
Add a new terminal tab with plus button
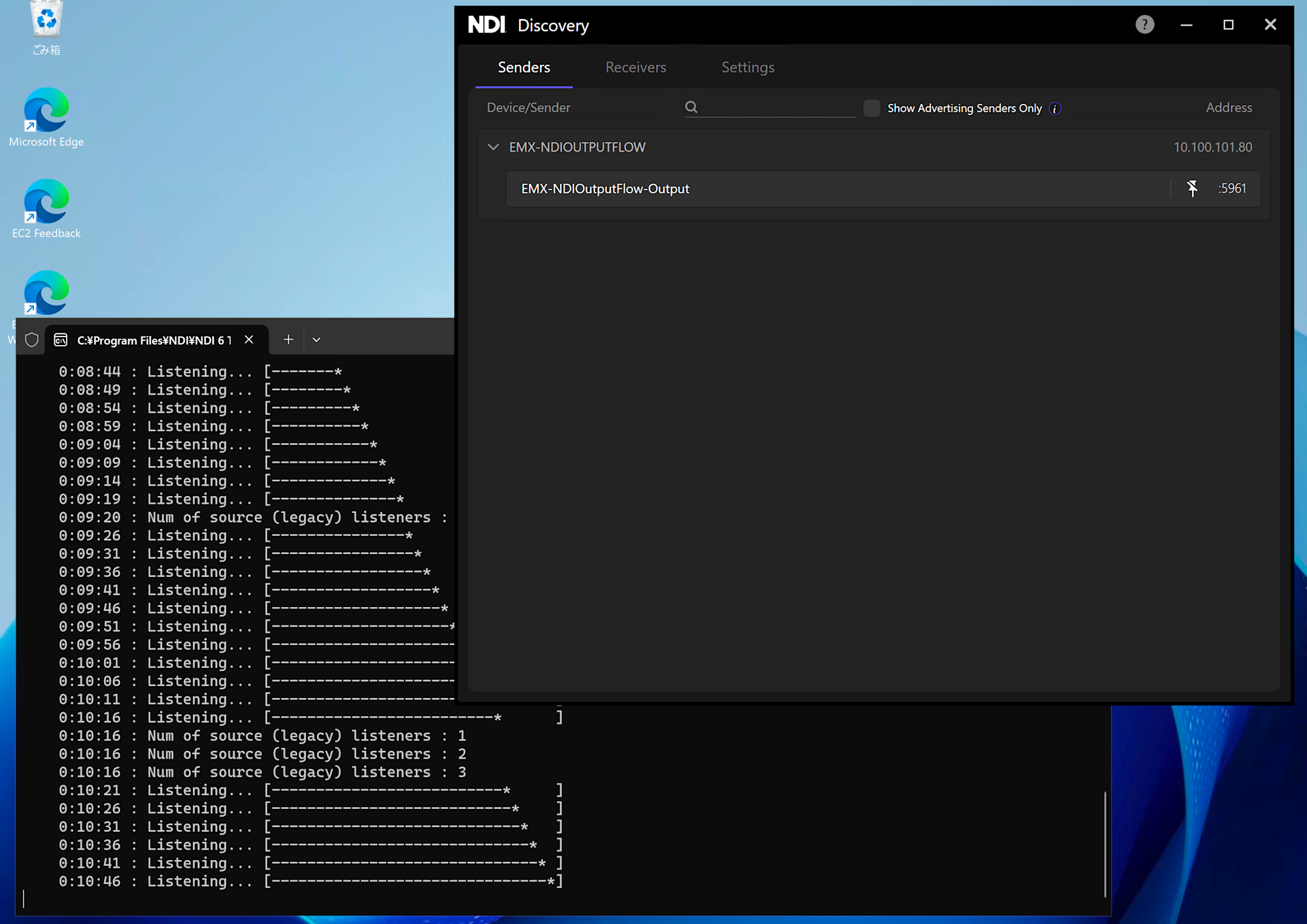[288, 339]
